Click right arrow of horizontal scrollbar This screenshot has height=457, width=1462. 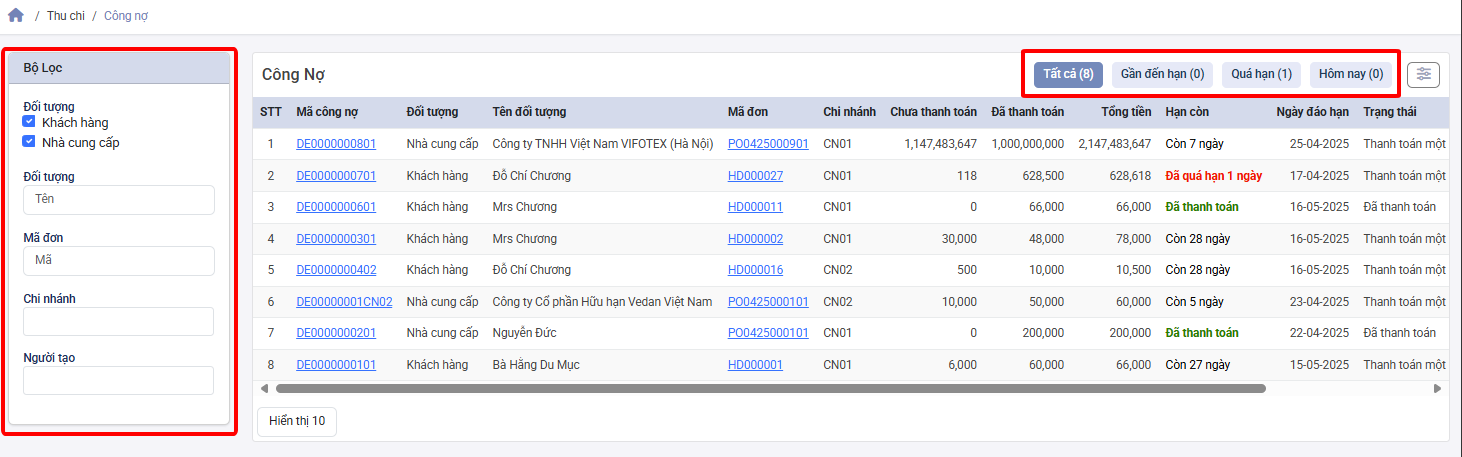(1437, 388)
